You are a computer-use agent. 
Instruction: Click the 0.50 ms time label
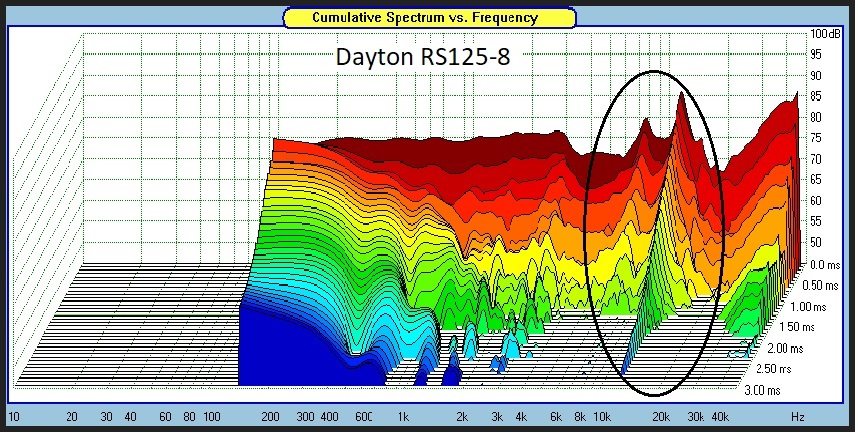[820, 286]
